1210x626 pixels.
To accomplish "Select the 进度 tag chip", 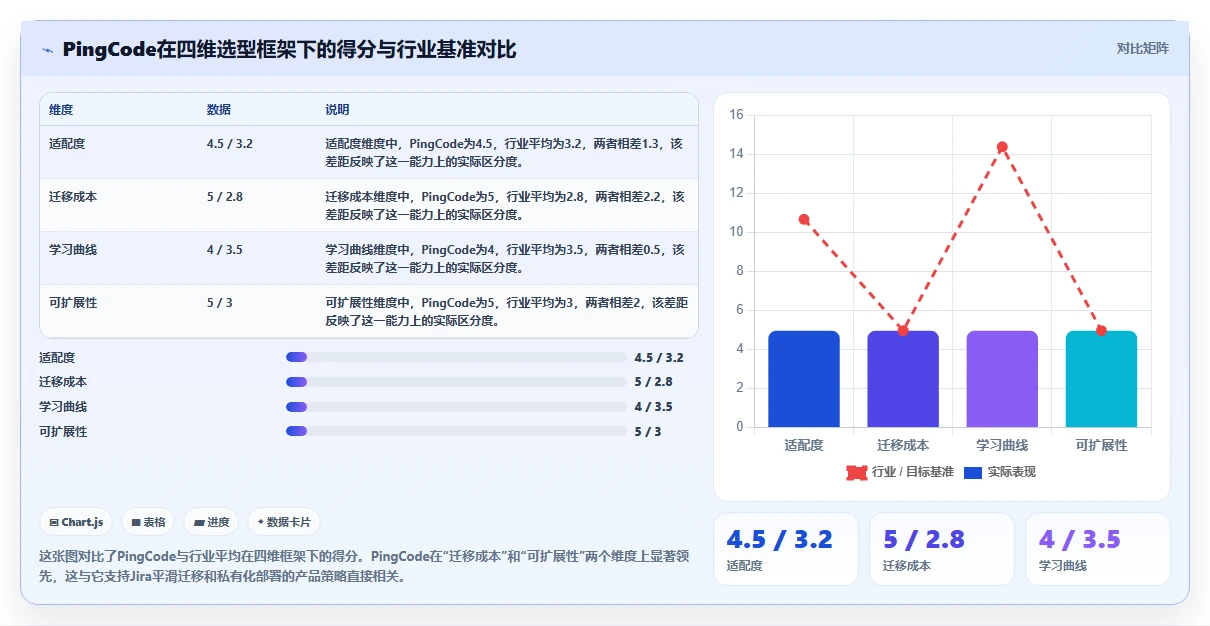I will tap(211, 522).
